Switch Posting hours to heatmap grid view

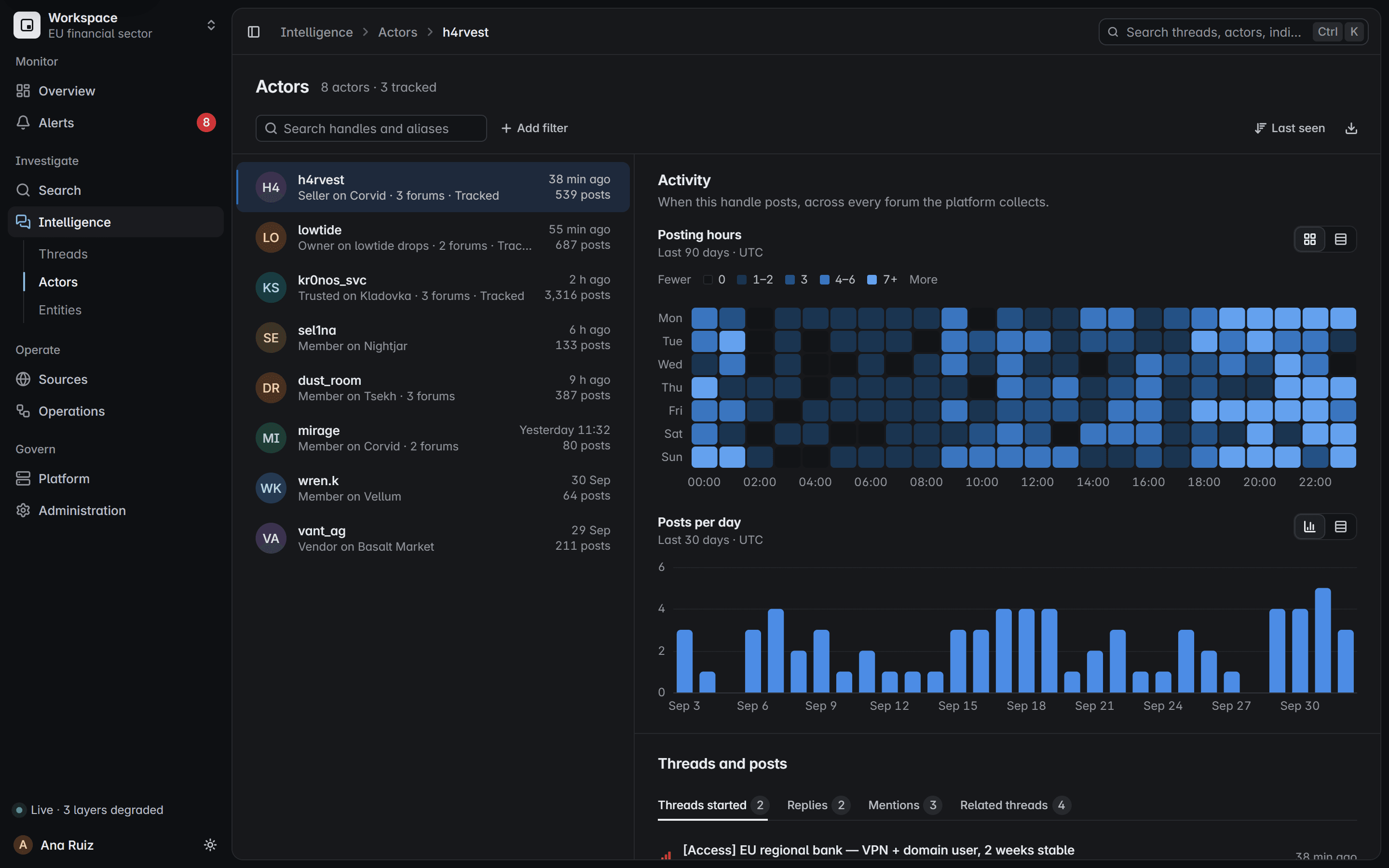(x=1310, y=239)
